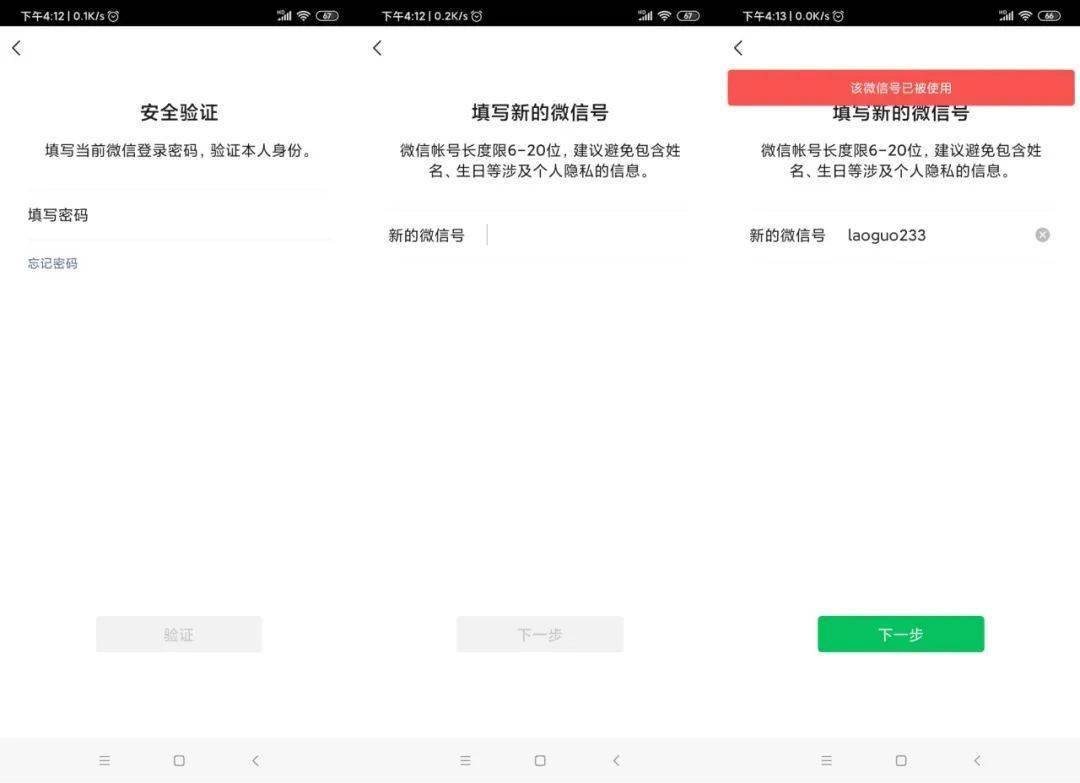The width and height of the screenshot is (1080, 783).
Task: Tap the system back key on the middle phone
Action: click(x=616, y=760)
